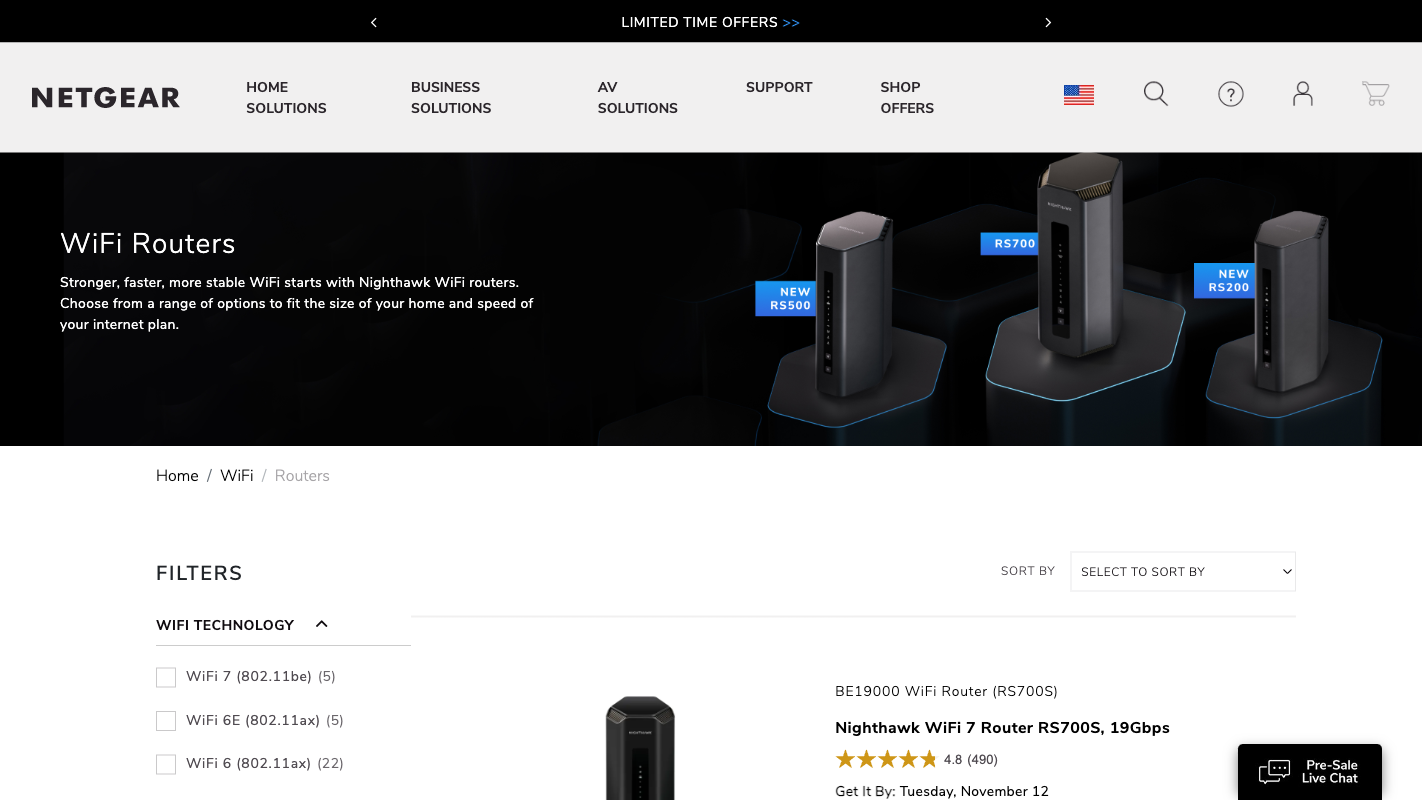Click the Routers breadcrumb text

click(302, 476)
